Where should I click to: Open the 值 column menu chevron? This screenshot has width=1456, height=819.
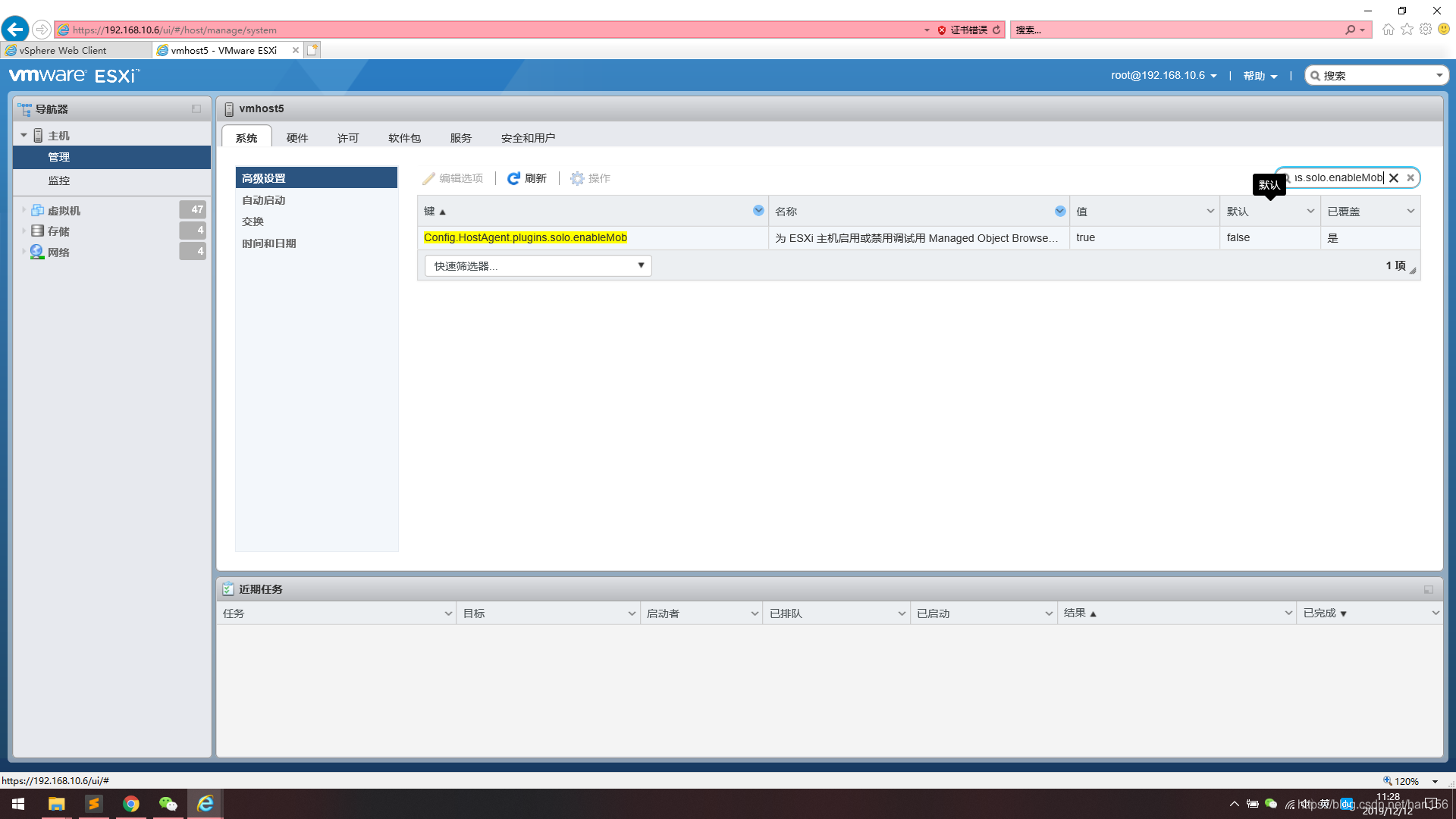coord(1210,211)
